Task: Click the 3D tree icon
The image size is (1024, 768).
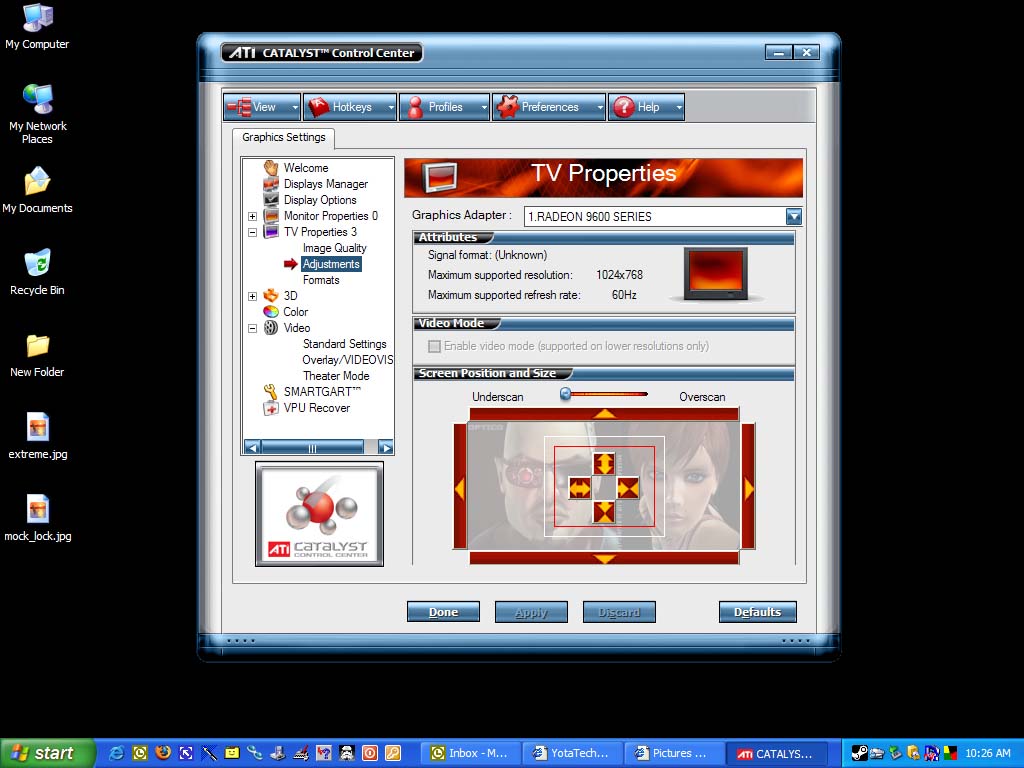Action: (x=270, y=296)
